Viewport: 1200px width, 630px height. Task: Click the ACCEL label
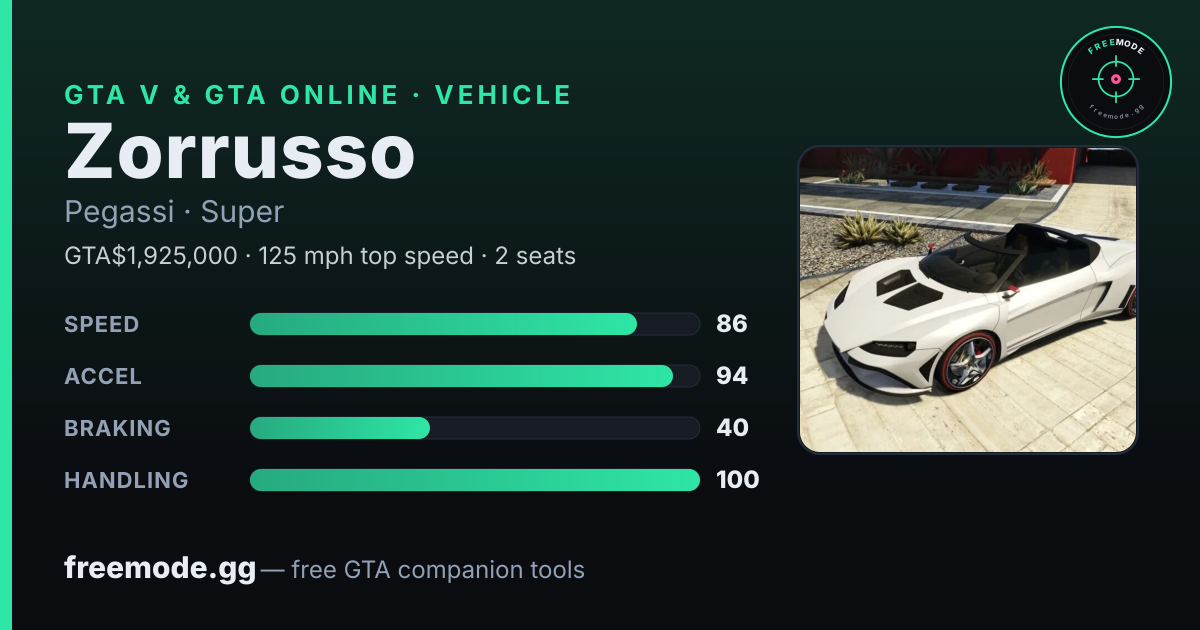tap(103, 376)
